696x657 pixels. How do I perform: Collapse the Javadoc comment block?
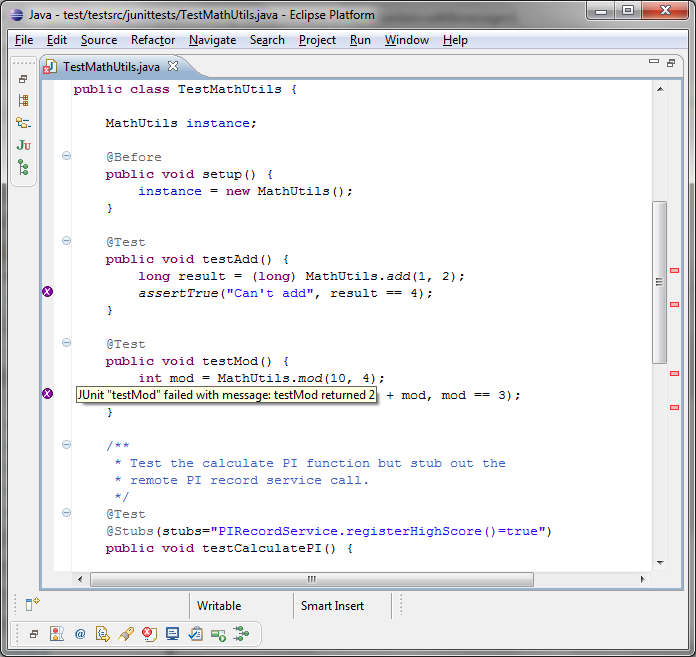point(66,445)
